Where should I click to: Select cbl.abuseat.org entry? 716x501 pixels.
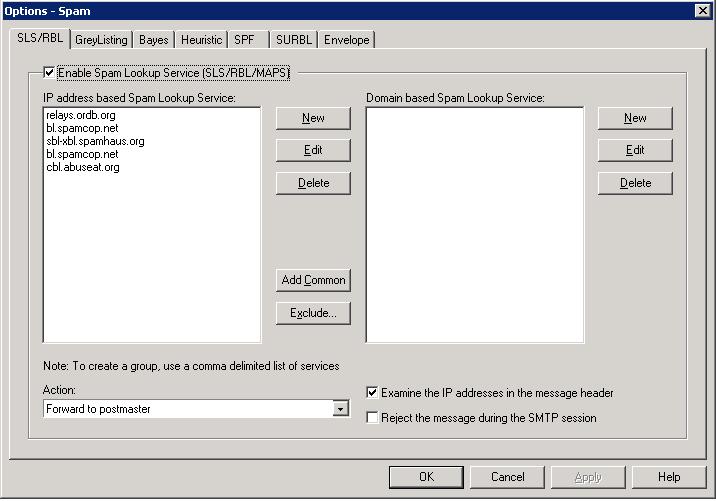[x=83, y=167]
